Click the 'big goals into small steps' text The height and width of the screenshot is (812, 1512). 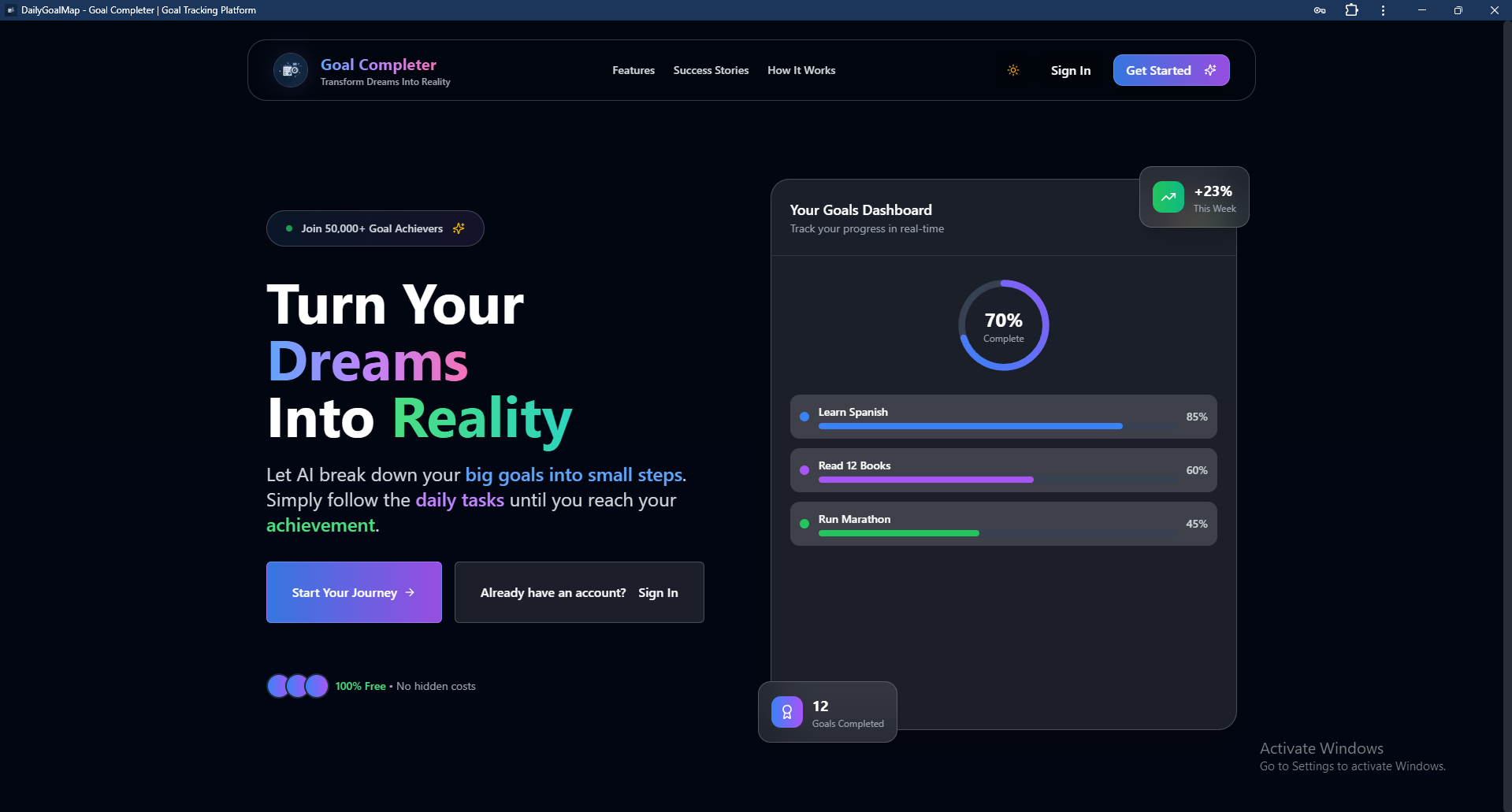tap(574, 475)
